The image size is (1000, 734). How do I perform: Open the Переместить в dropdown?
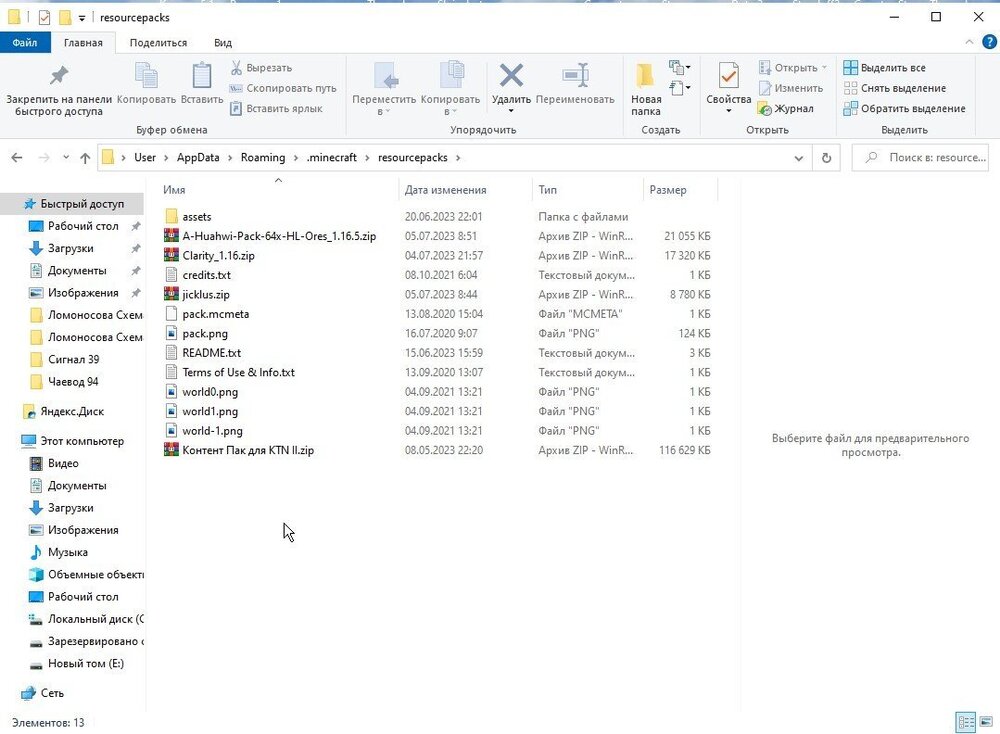click(384, 90)
